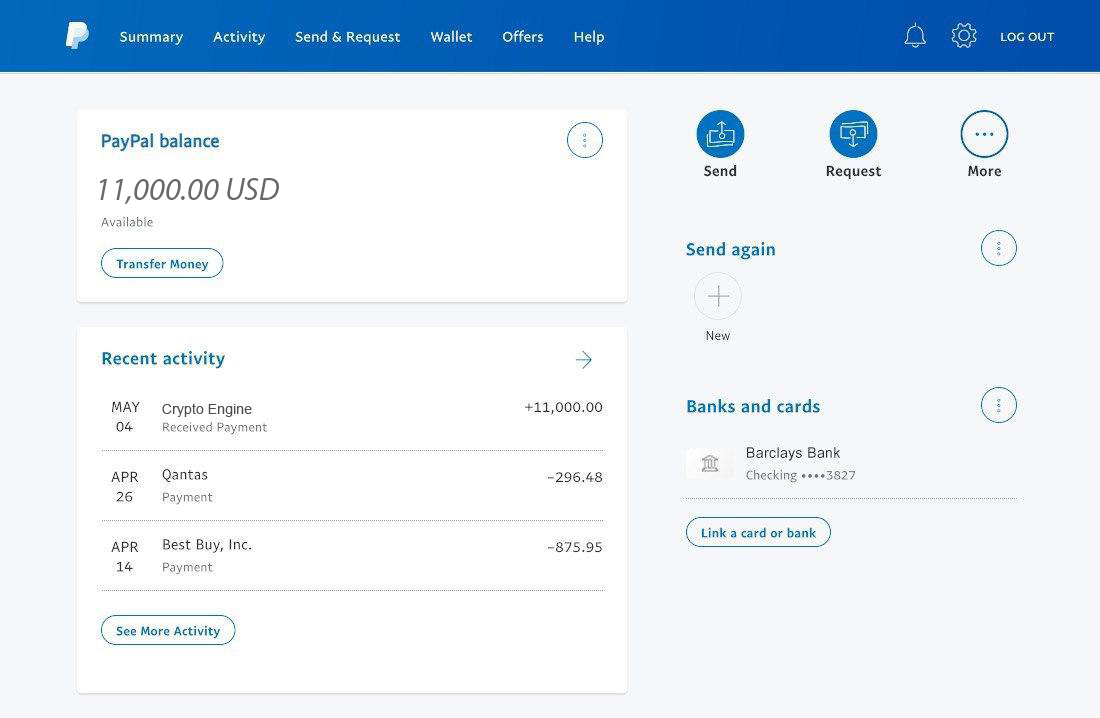
Task: Open the Best Buy, Inc. payment
Action: click(x=352, y=556)
